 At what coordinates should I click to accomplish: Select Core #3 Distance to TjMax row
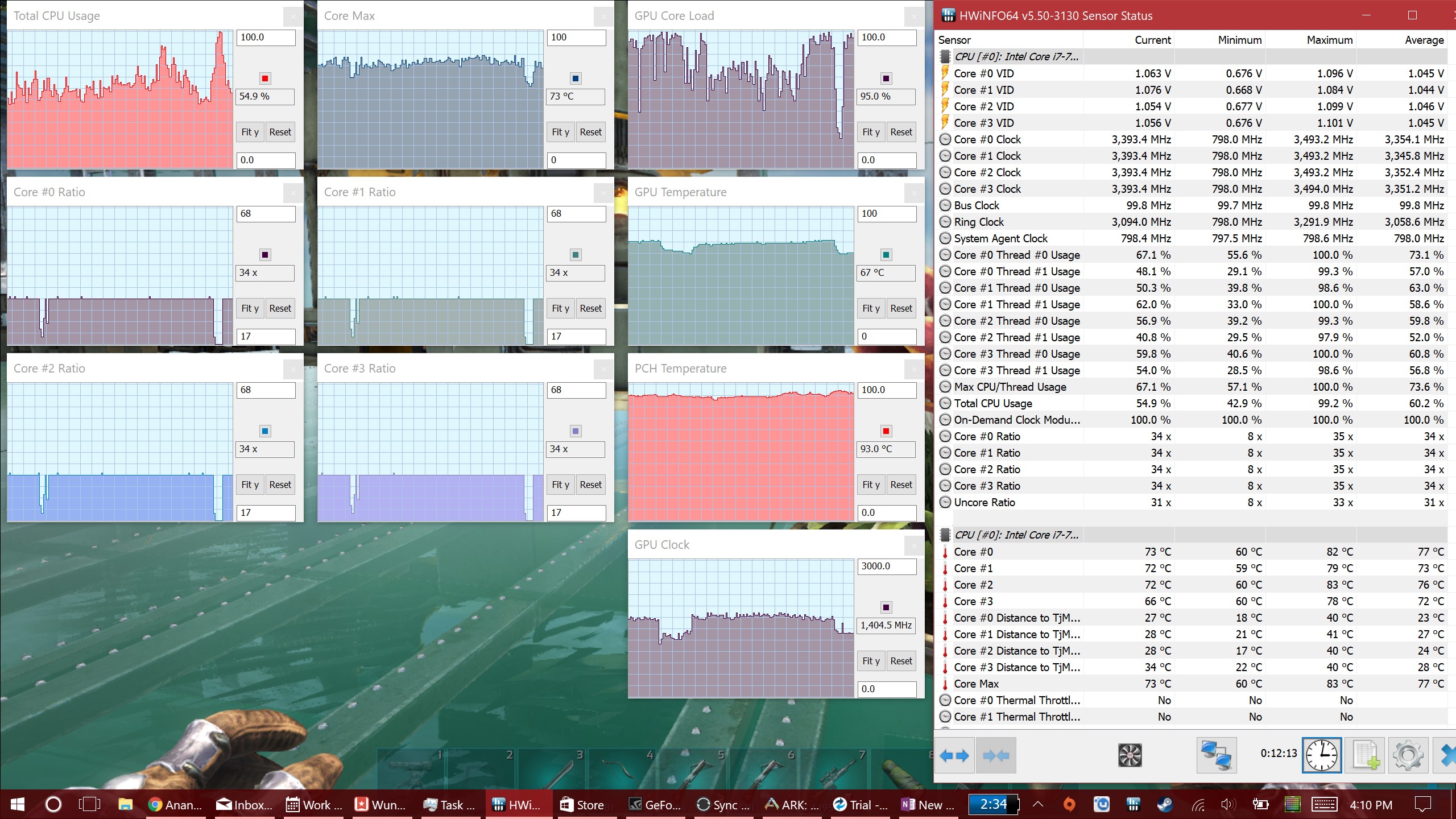click(x=1192, y=667)
